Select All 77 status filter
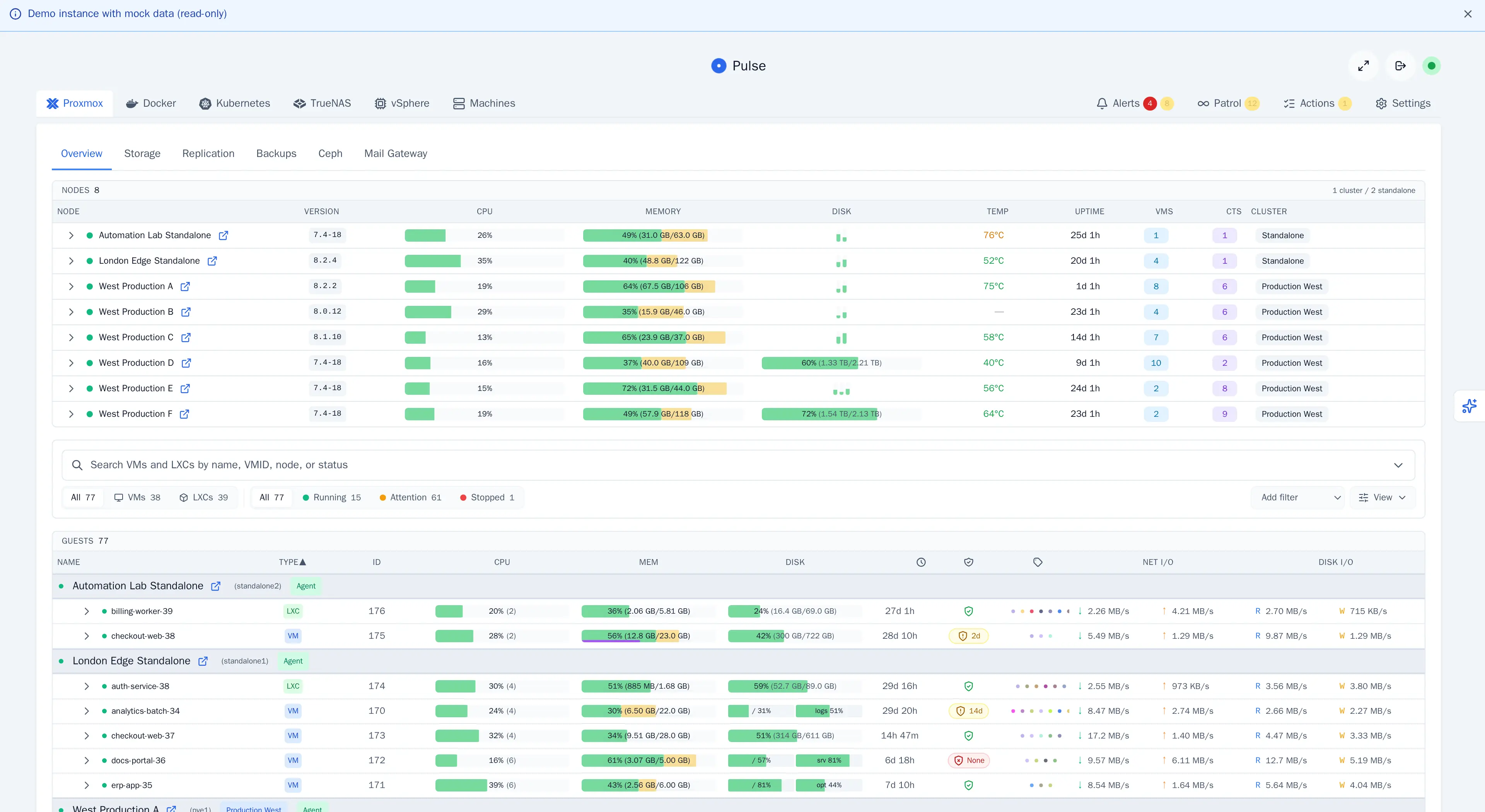The height and width of the screenshot is (812, 1485). click(271, 497)
